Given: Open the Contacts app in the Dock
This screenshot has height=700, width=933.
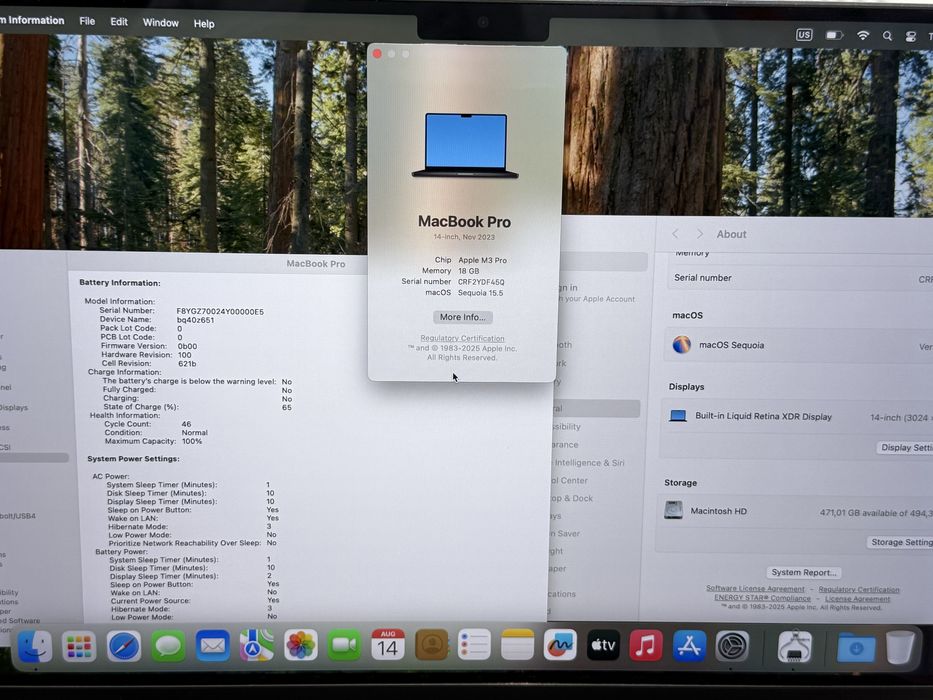Looking at the screenshot, I should click(x=431, y=645).
